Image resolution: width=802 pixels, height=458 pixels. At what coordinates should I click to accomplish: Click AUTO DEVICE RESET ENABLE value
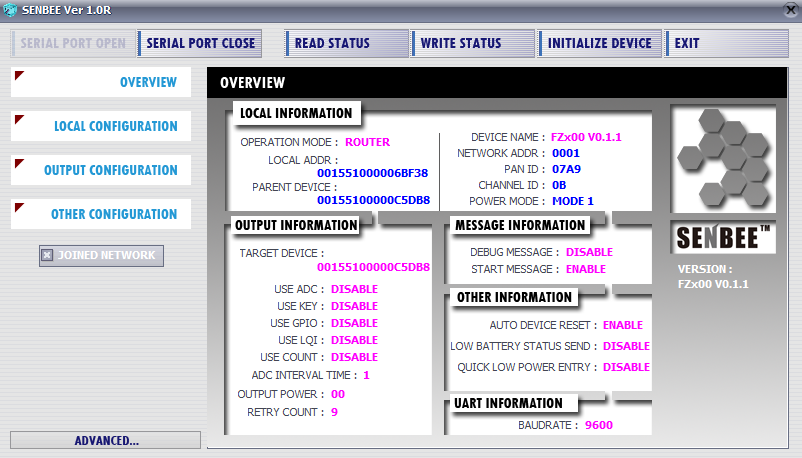(x=623, y=325)
